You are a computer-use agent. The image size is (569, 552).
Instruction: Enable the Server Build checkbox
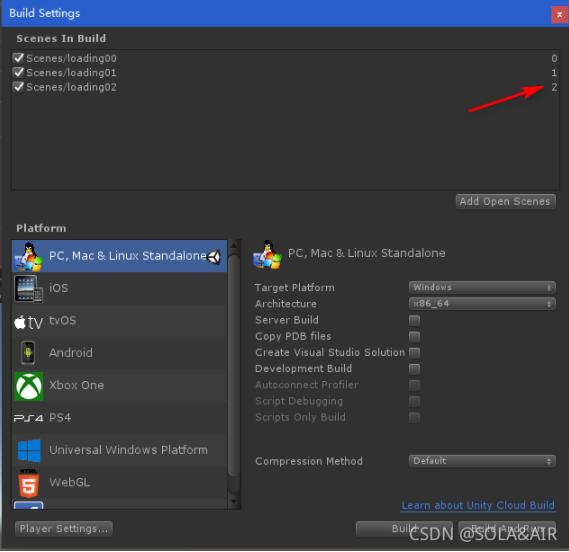click(x=414, y=320)
